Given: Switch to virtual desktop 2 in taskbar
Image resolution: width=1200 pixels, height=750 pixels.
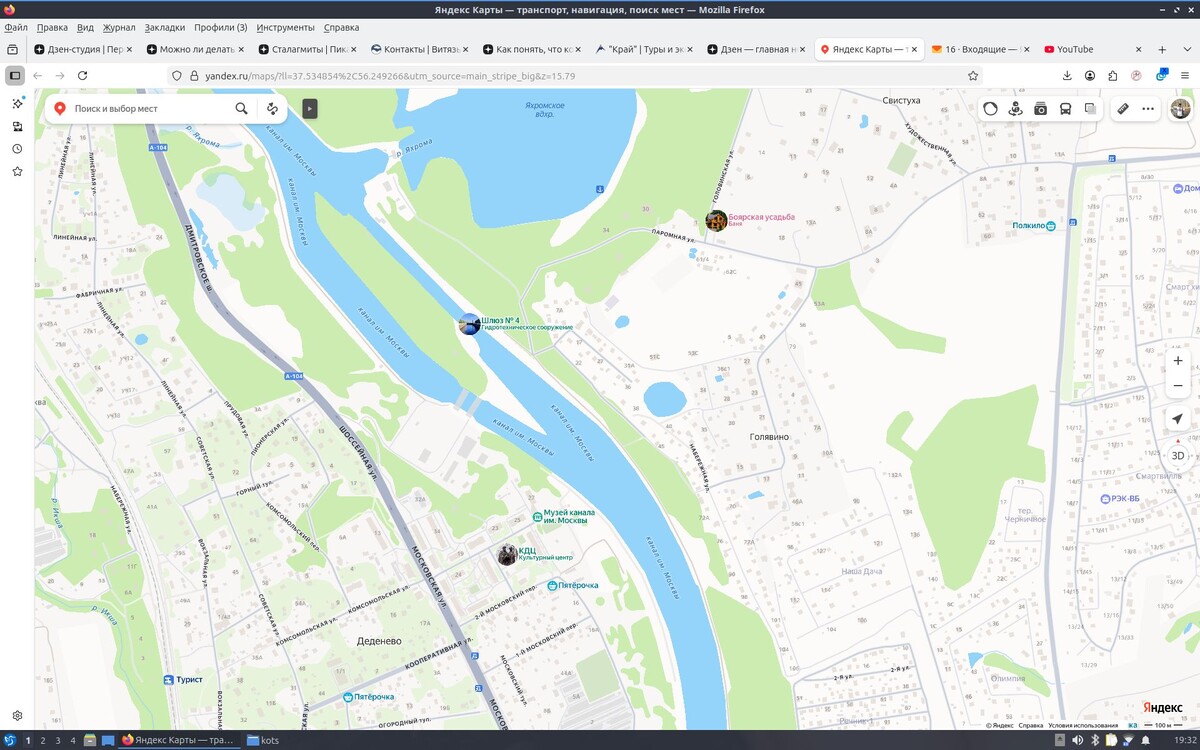Looking at the screenshot, I should point(42,740).
